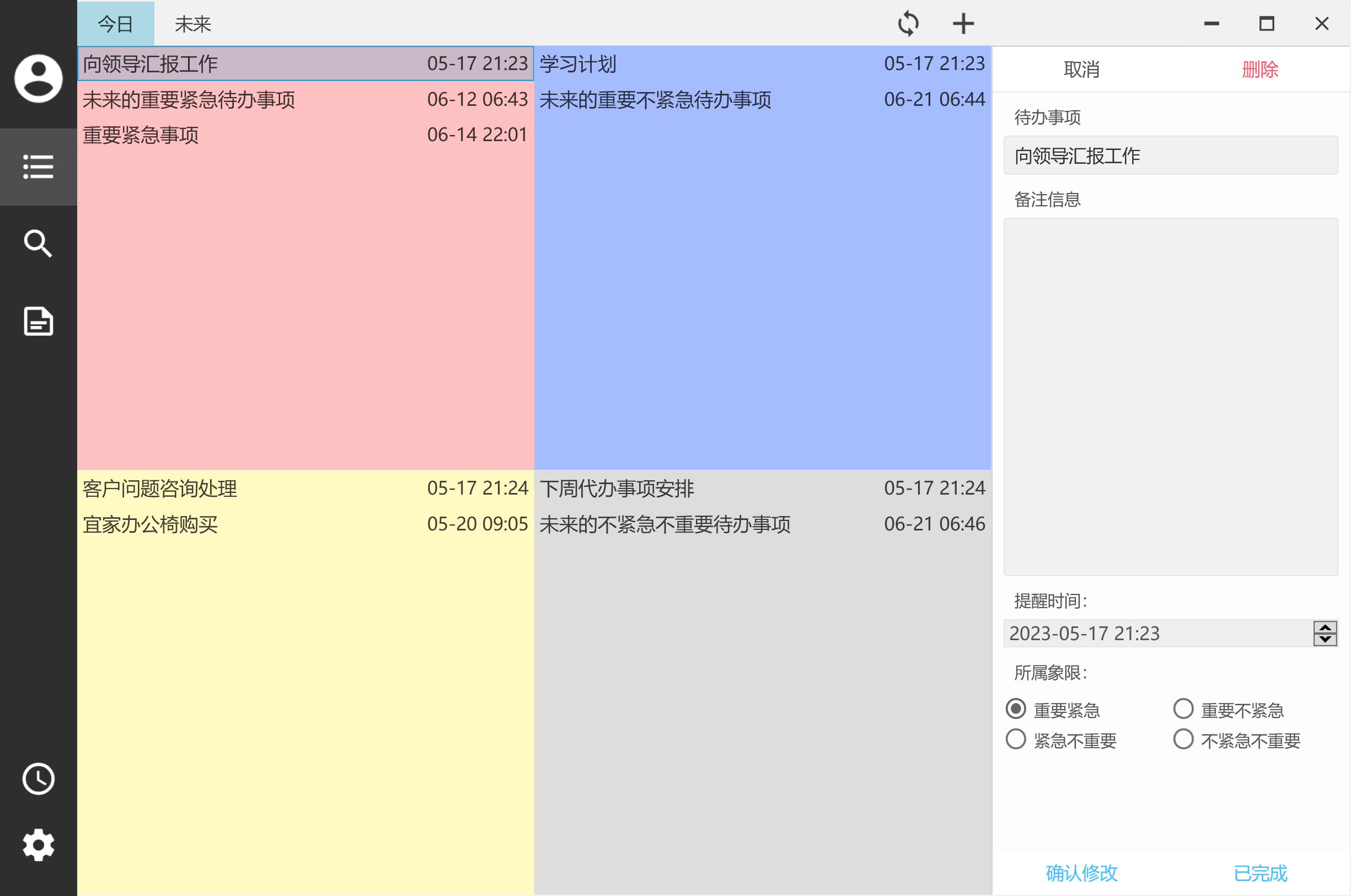Decrease reminder time with down arrow
1351x896 pixels.
coord(1325,640)
